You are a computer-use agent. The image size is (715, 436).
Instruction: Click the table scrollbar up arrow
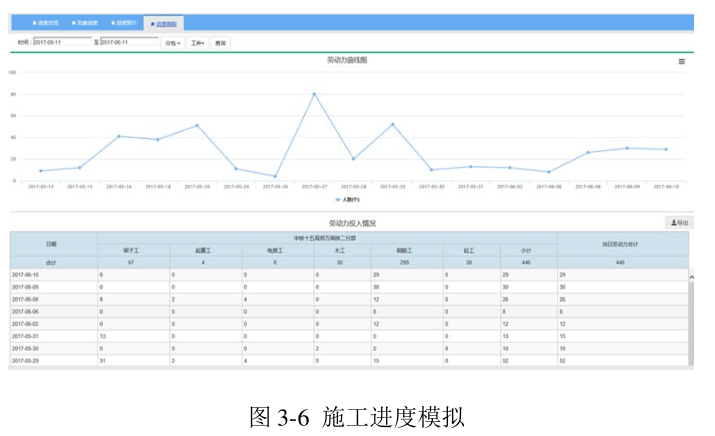(x=691, y=277)
